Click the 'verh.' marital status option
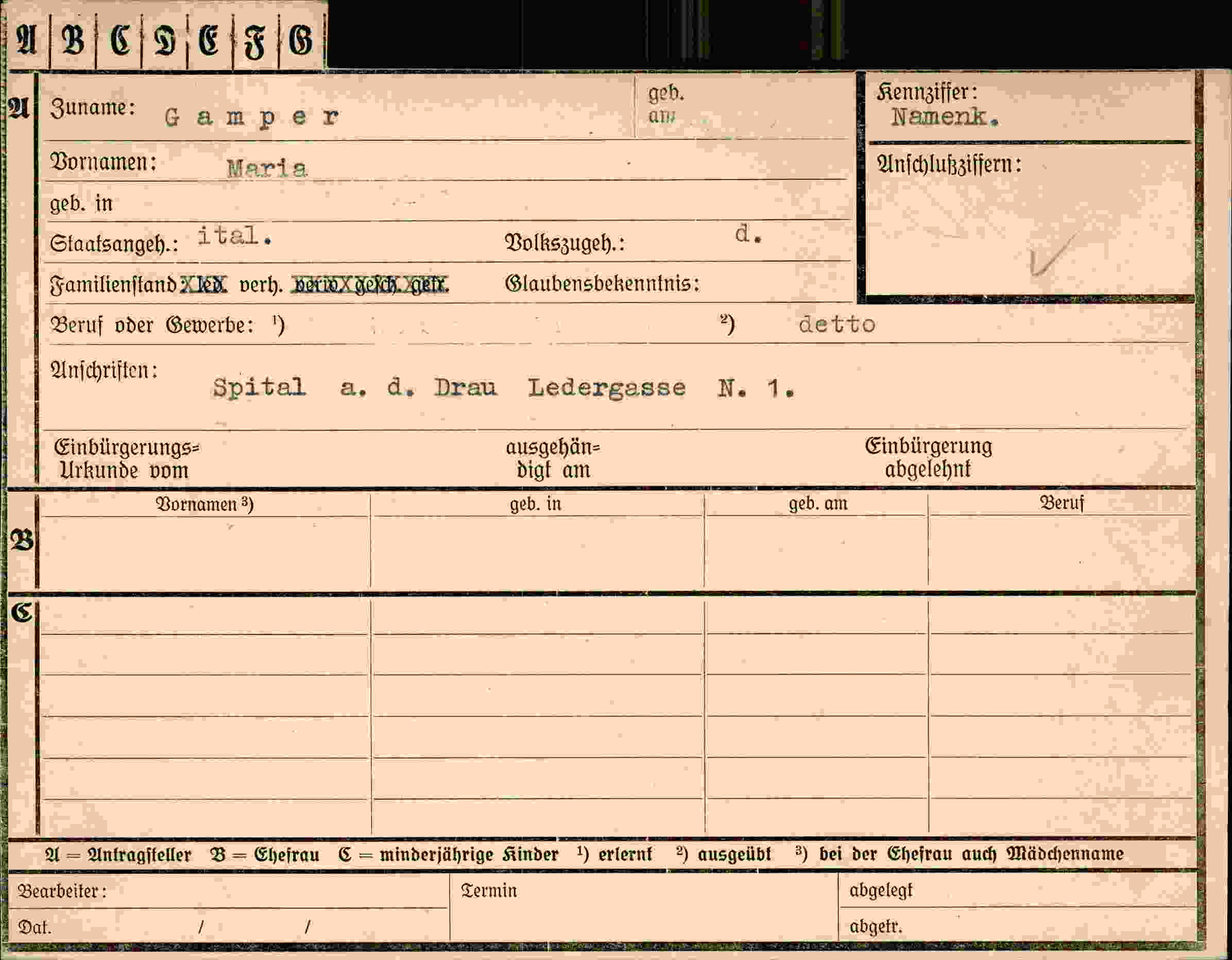This screenshot has height=960, width=1232. 261,285
